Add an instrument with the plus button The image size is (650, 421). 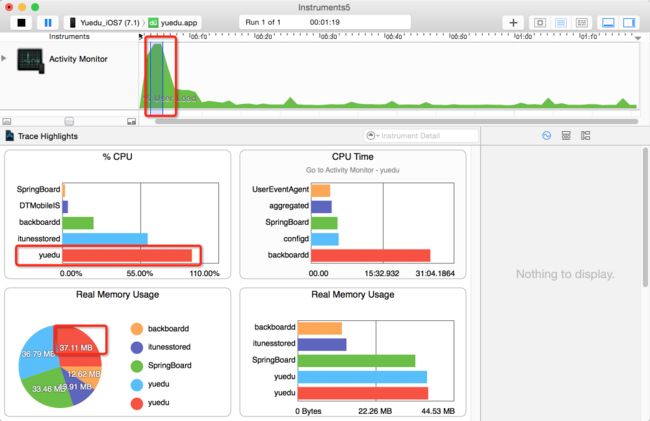point(513,22)
